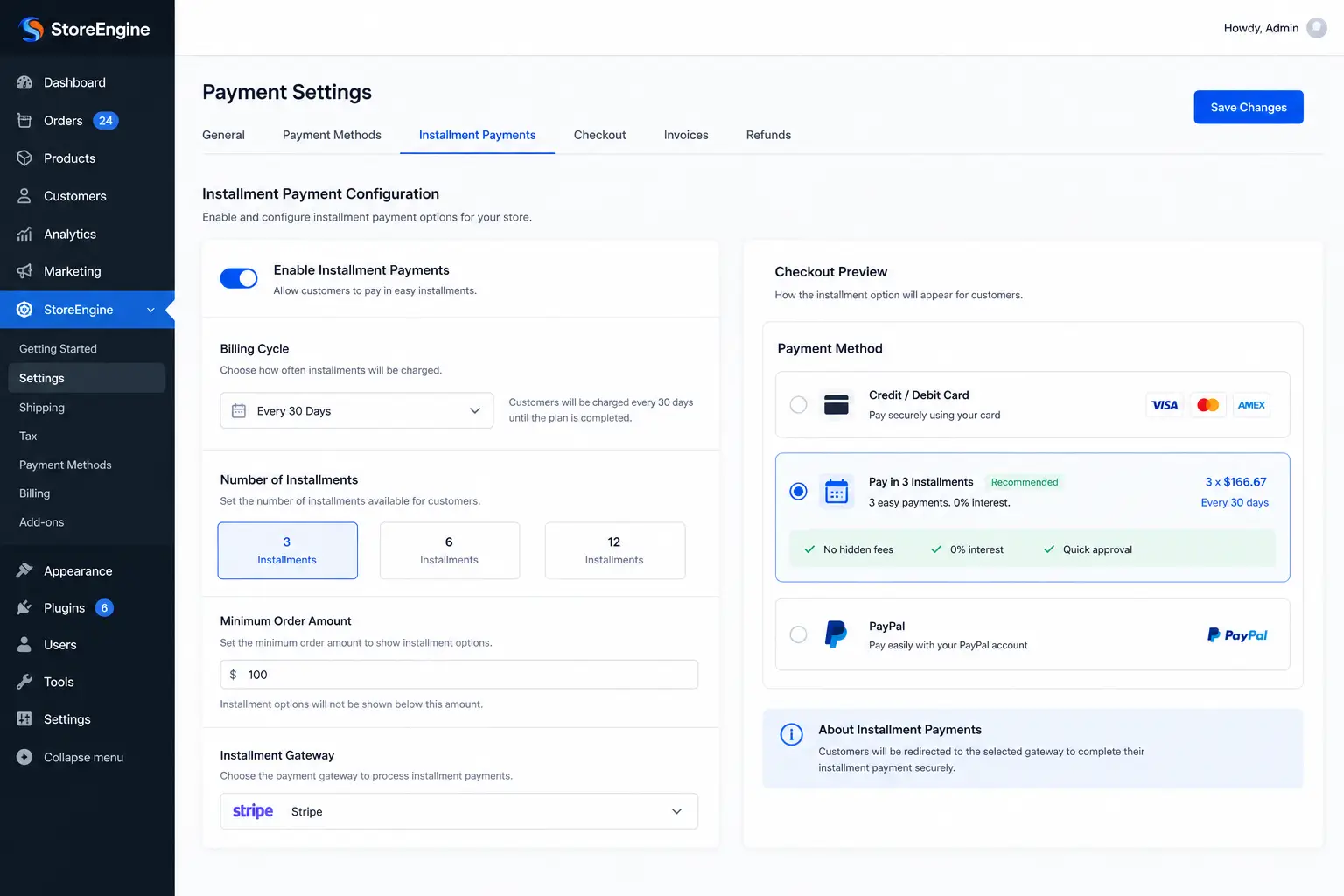The image size is (1344, 896).
Task: Click the installments calendar icon
Action: click(836, 492)
